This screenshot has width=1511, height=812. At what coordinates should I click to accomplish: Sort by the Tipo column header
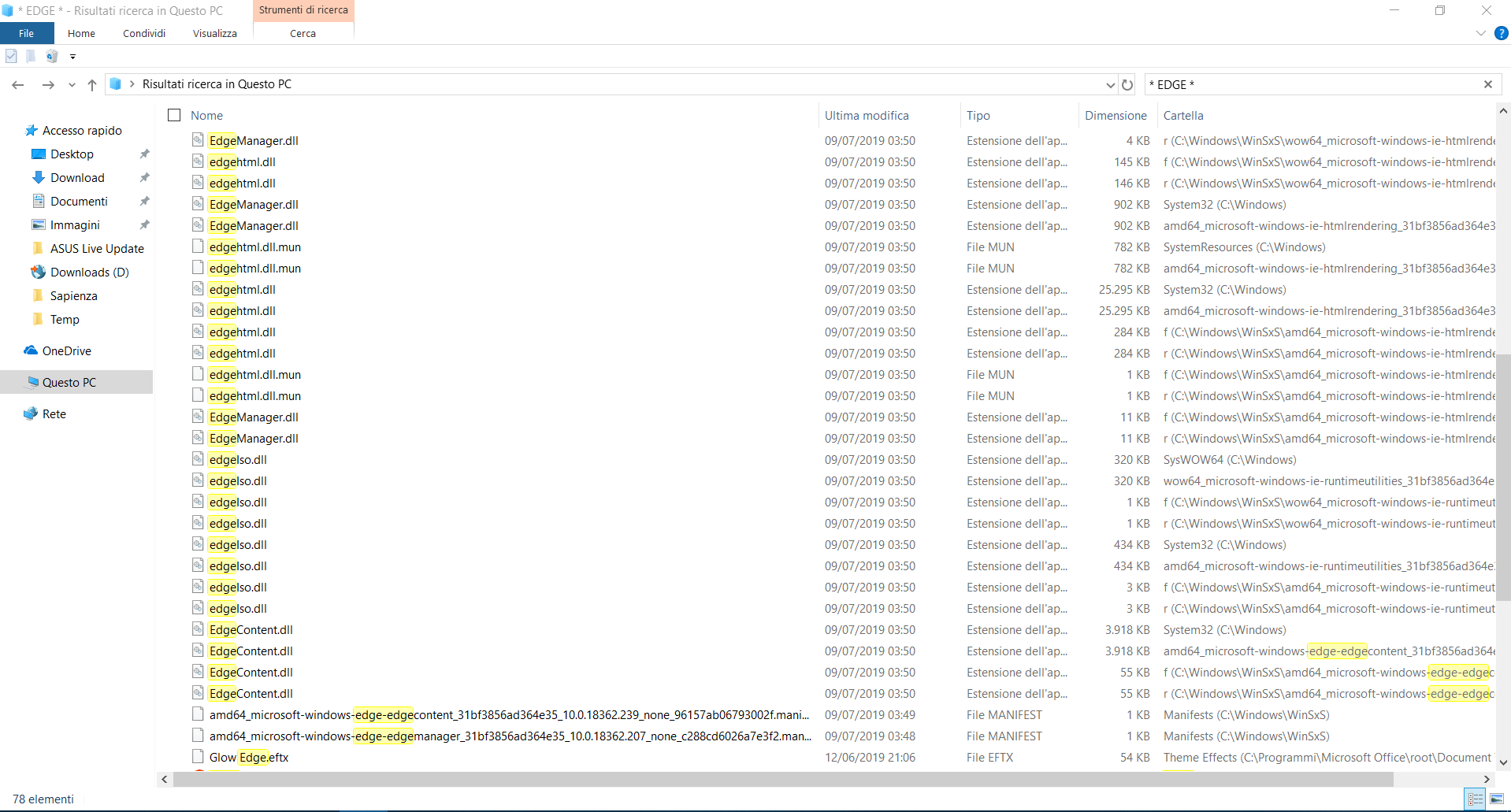[x=978, y=115]
